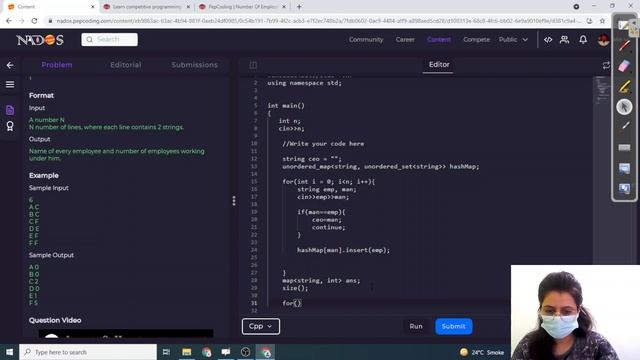Image resolution: width=640 pixels, height=360 pixels.
Task: Open the notifications bell
Action: [583, 40]
